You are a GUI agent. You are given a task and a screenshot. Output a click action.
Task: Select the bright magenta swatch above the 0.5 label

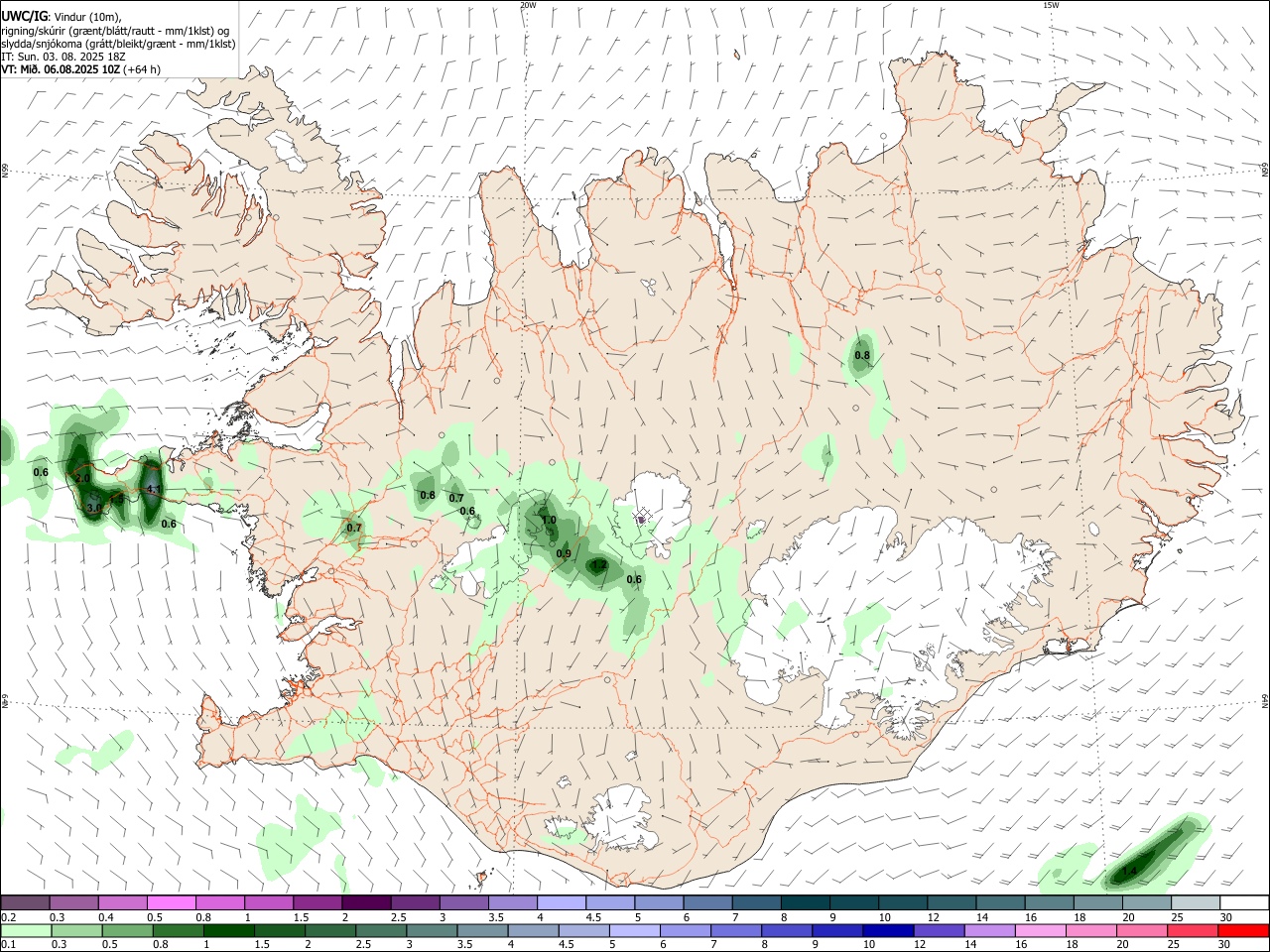click(x=171, y=902)
